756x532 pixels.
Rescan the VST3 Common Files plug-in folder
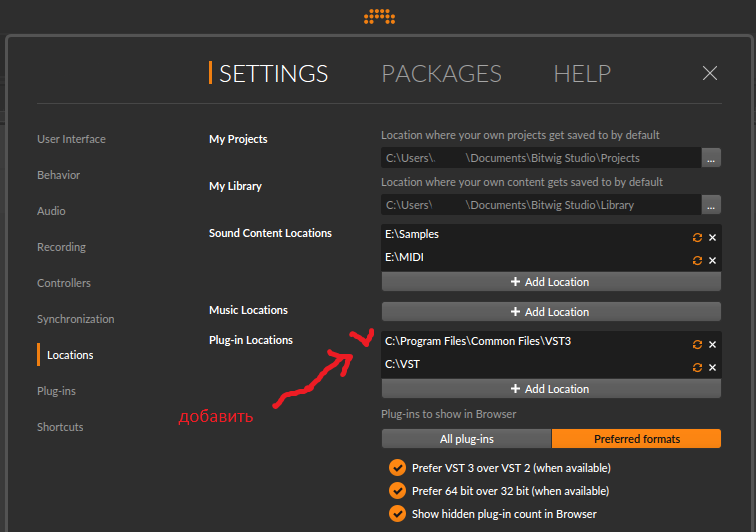697,344
